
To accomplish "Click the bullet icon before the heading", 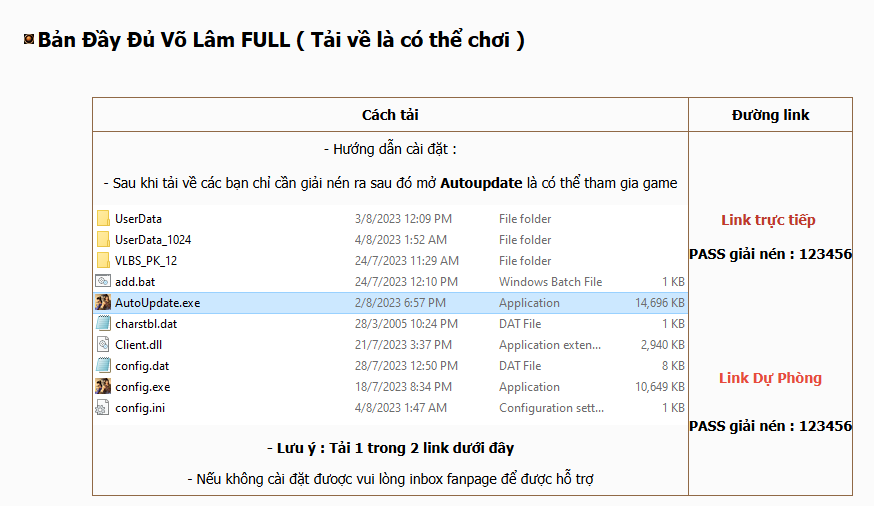I will click(x=28, y=39).
